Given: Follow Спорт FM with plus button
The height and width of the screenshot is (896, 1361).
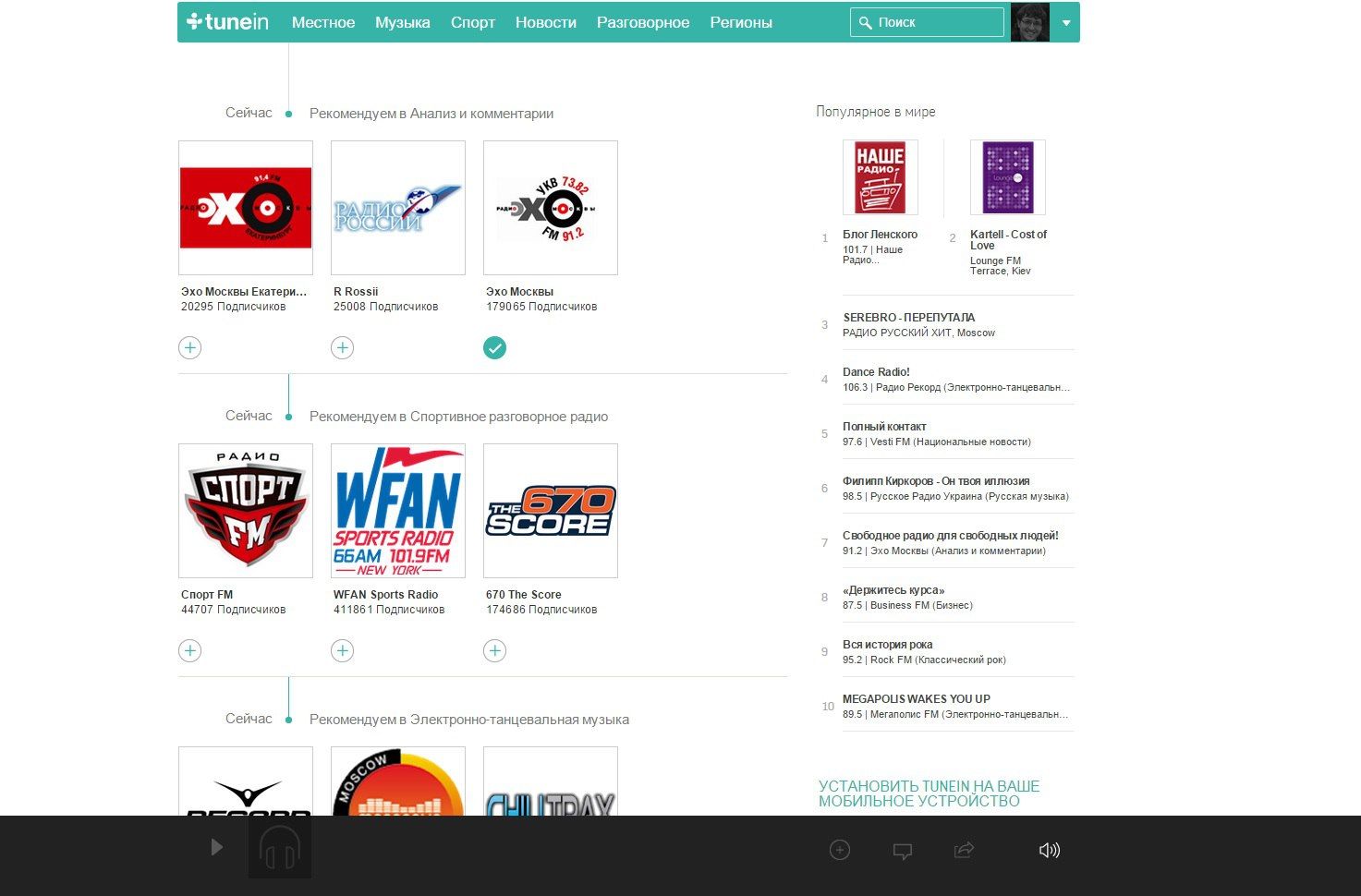Looking at the screenshot, I should [190, 651].
